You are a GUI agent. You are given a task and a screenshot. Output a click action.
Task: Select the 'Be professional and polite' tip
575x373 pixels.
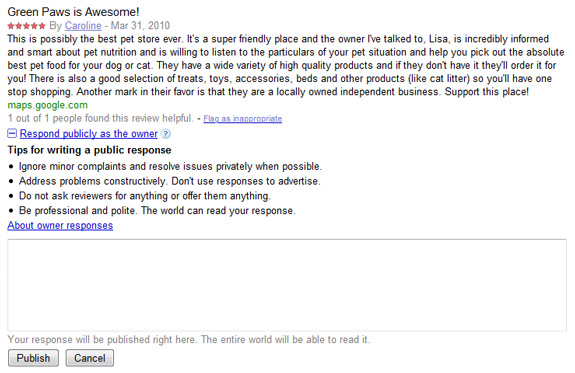point(157,211)
